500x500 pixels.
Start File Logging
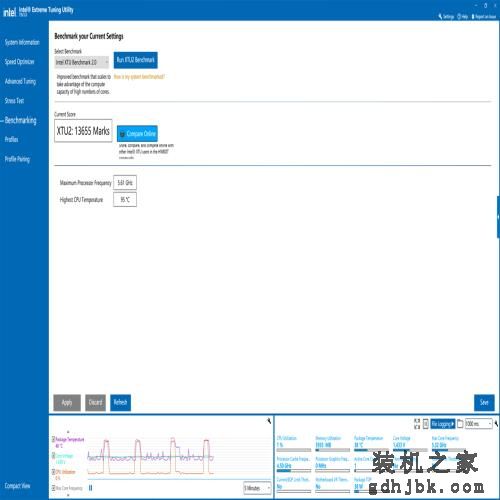[442, 424]
